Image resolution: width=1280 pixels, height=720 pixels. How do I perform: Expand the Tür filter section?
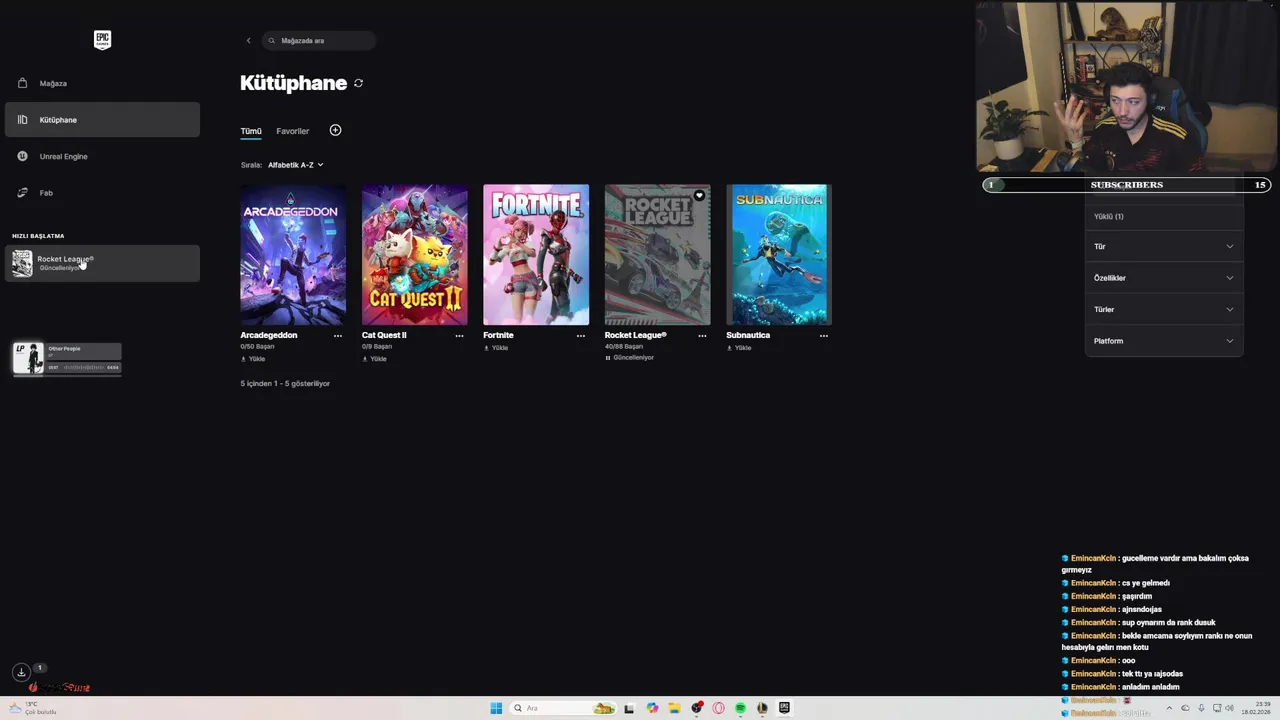coord(1164,246)
